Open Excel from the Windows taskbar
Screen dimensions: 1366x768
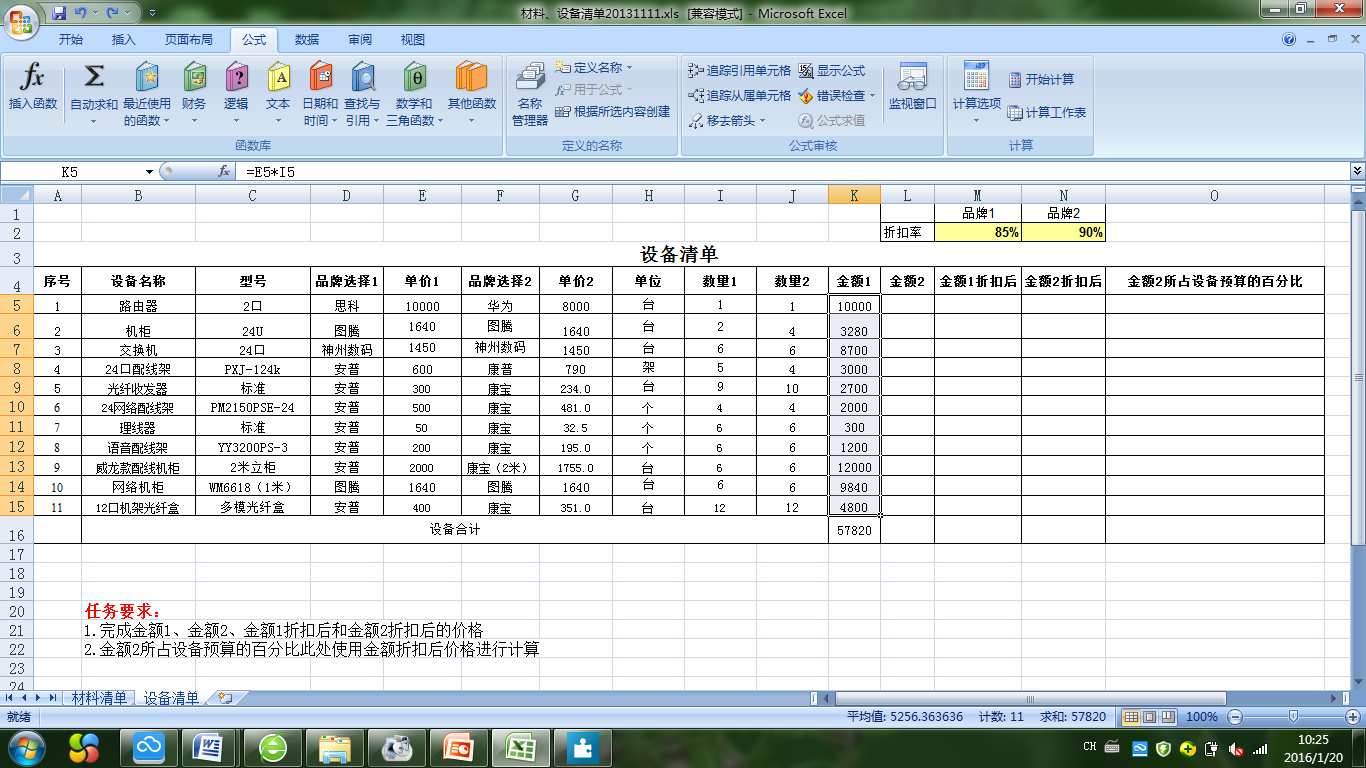(520, 747)
